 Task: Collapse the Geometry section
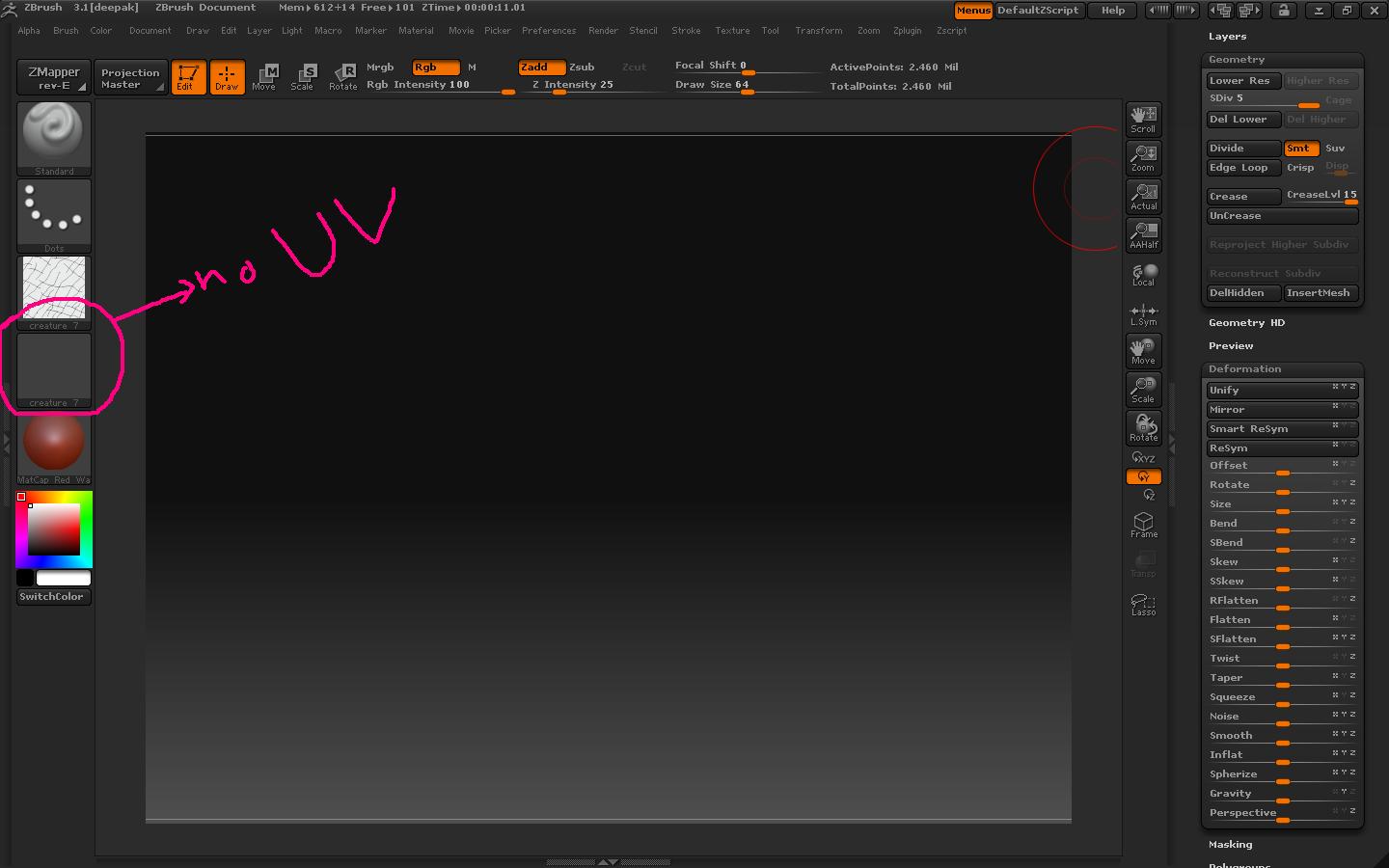click(x=1236, y=60)
